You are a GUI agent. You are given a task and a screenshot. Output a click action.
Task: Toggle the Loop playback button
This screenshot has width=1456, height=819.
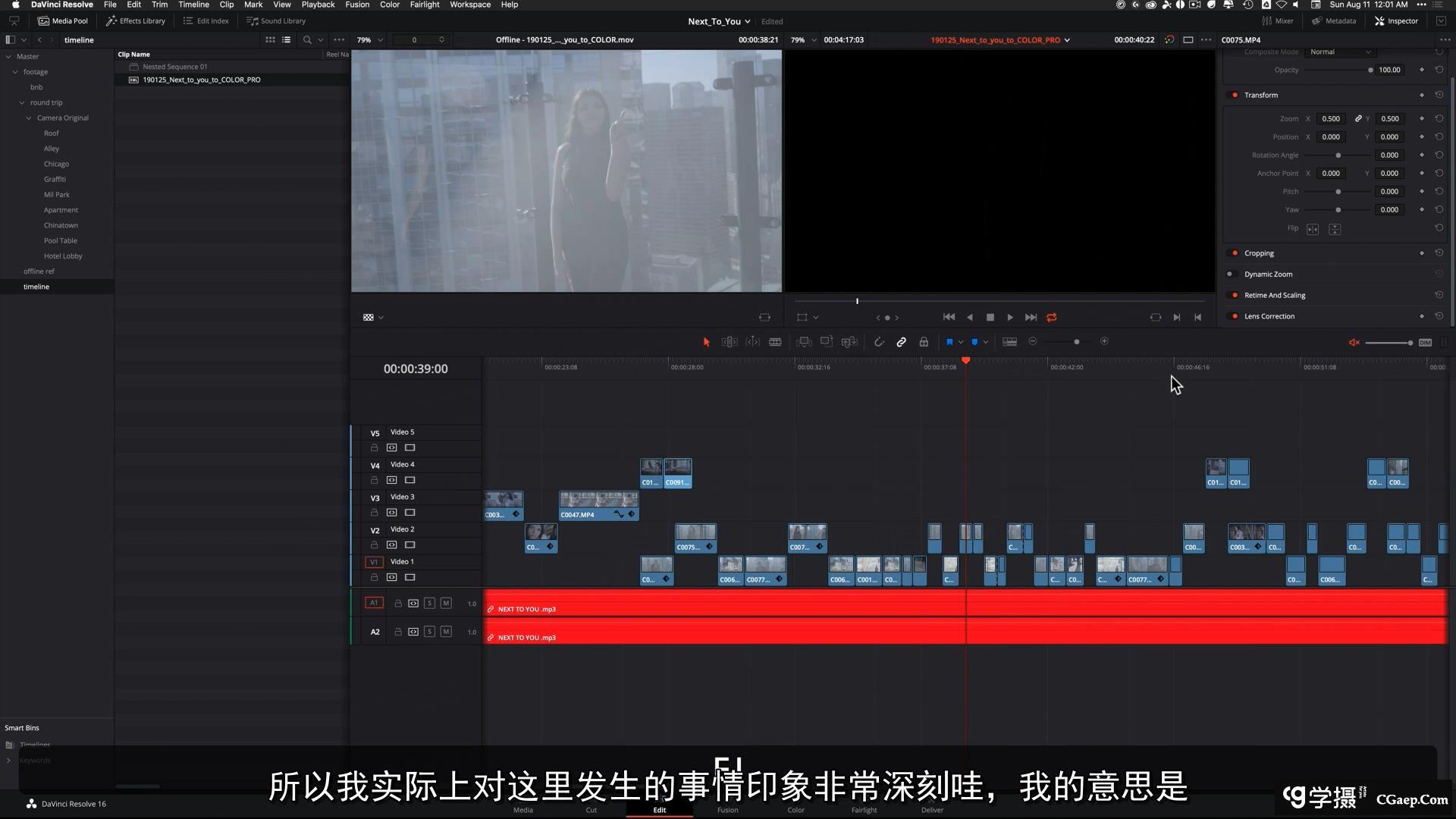[1052, 317]
